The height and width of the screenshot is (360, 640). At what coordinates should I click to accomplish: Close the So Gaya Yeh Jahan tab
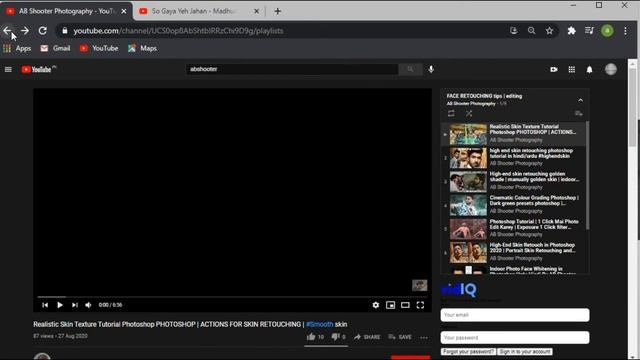pos(256,11)
